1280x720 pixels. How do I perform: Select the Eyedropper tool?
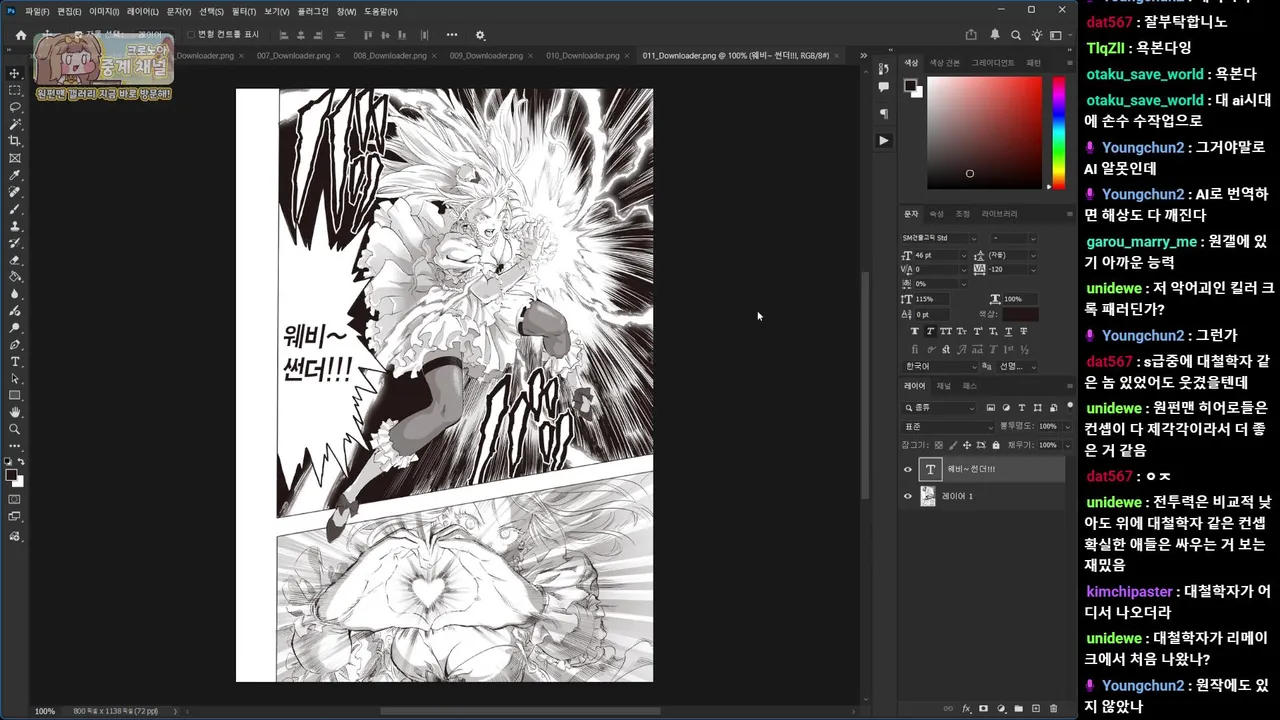click(x=15, y=175)
